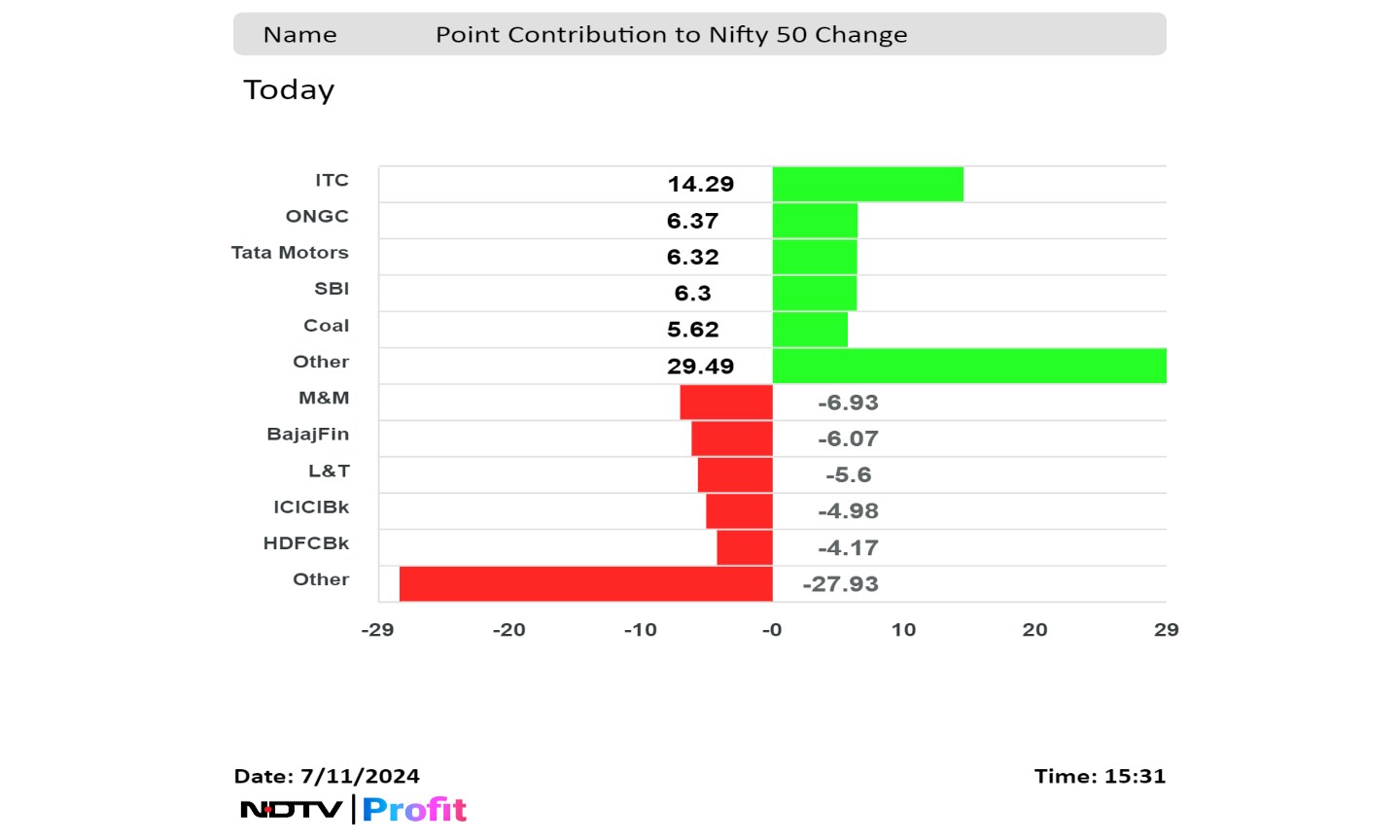Click the Time 15:31 text
Image resolution: width=1400 pixels, height=840 pixels.
(1100, 776)
